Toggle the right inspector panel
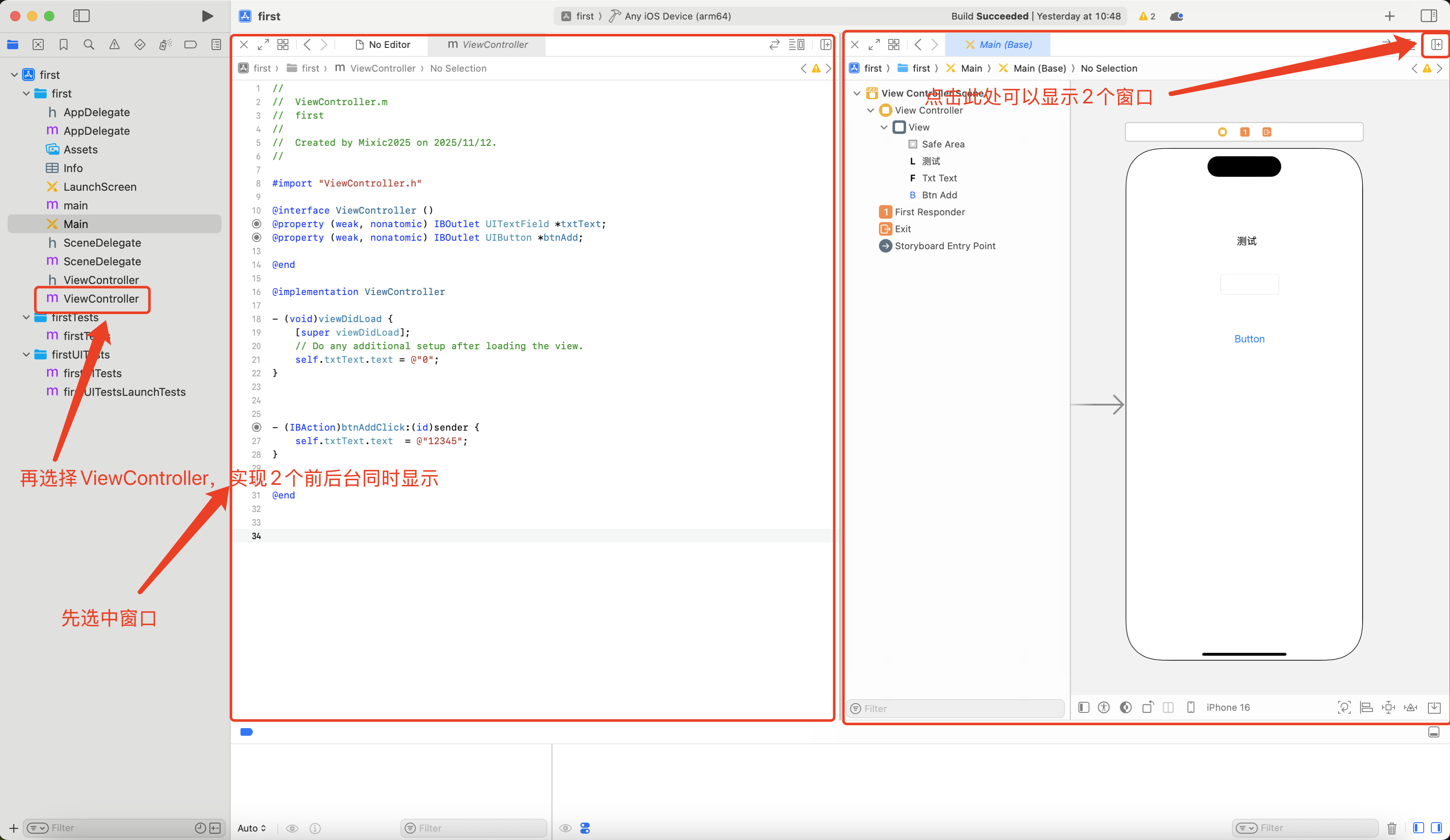Screen dimensions: 1450x840 click(x=1428, y=16)
